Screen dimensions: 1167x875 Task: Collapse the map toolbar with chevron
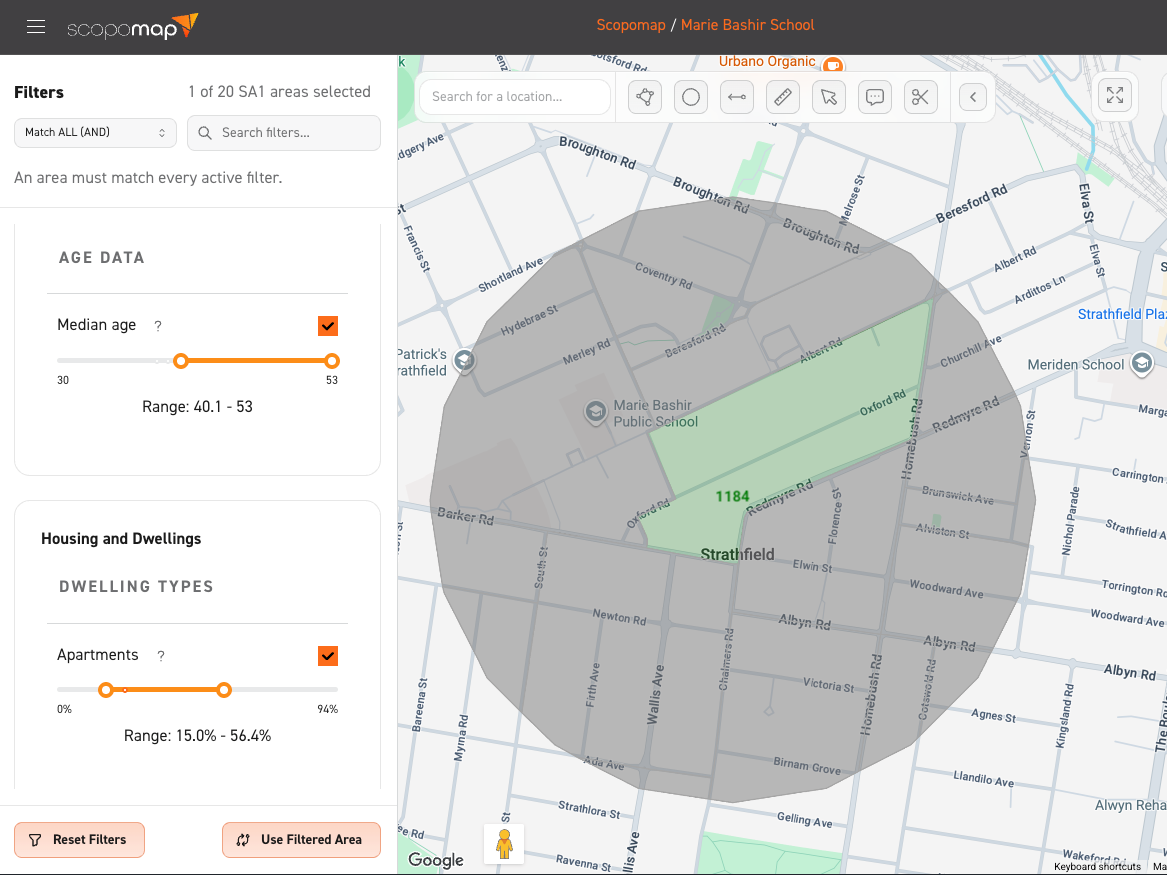pos(973,97)
